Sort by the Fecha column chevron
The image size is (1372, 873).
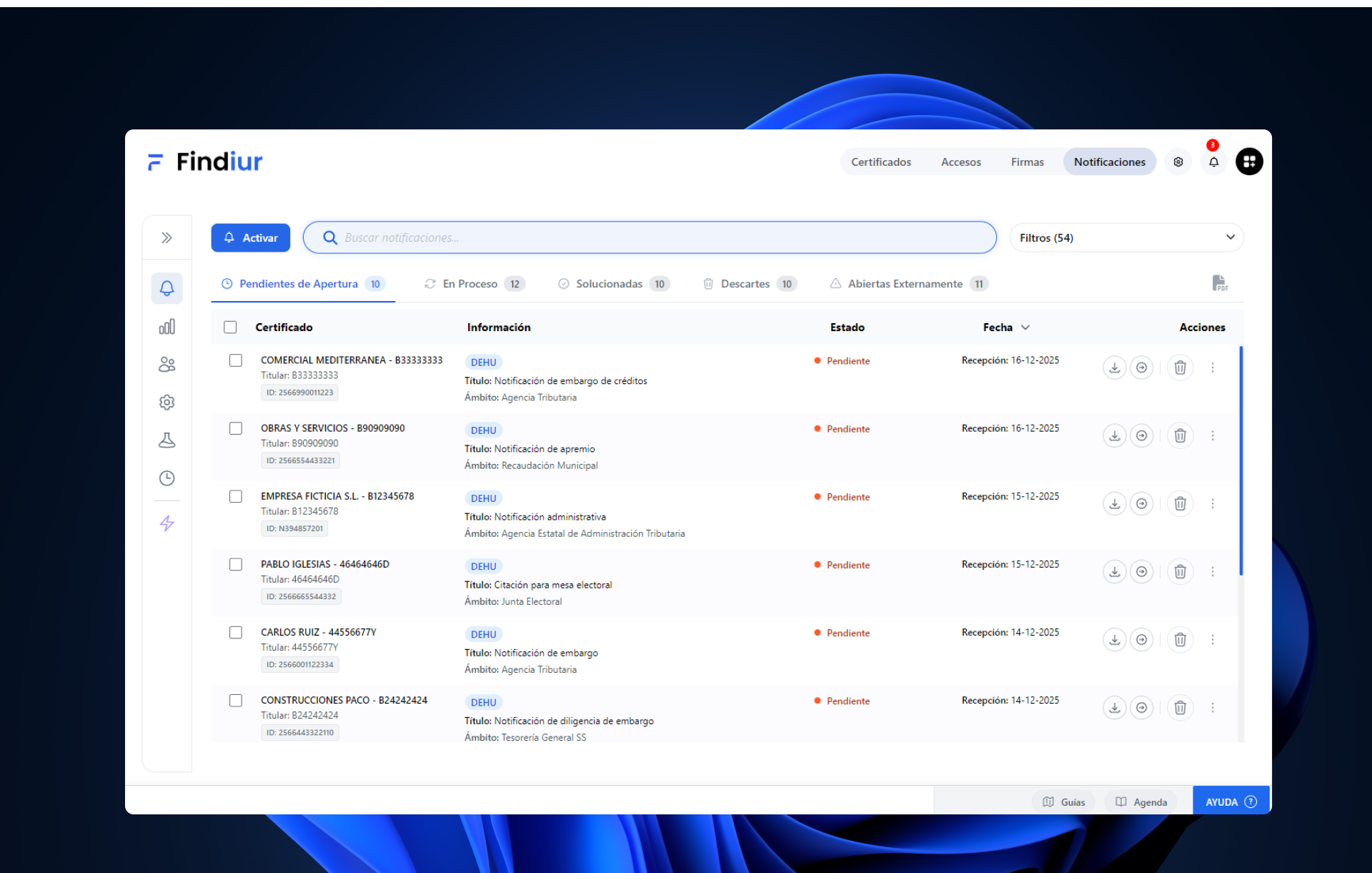pyautogui.click(x=1025, y=327)
